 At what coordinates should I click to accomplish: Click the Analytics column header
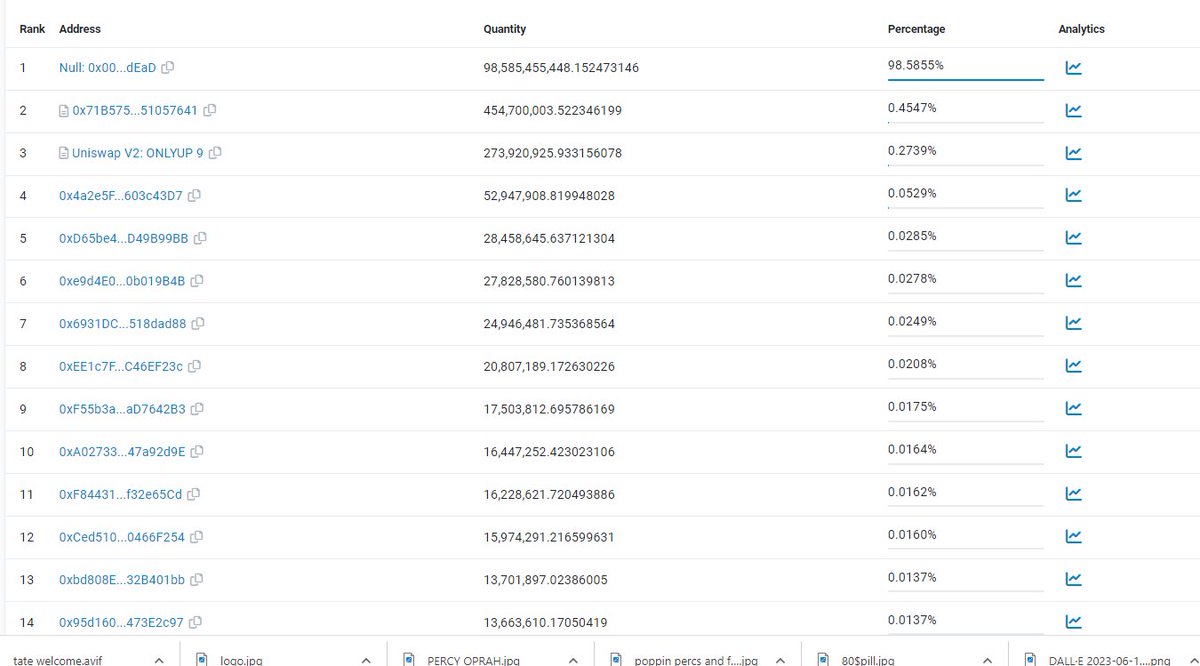(x=1081, y=29)
